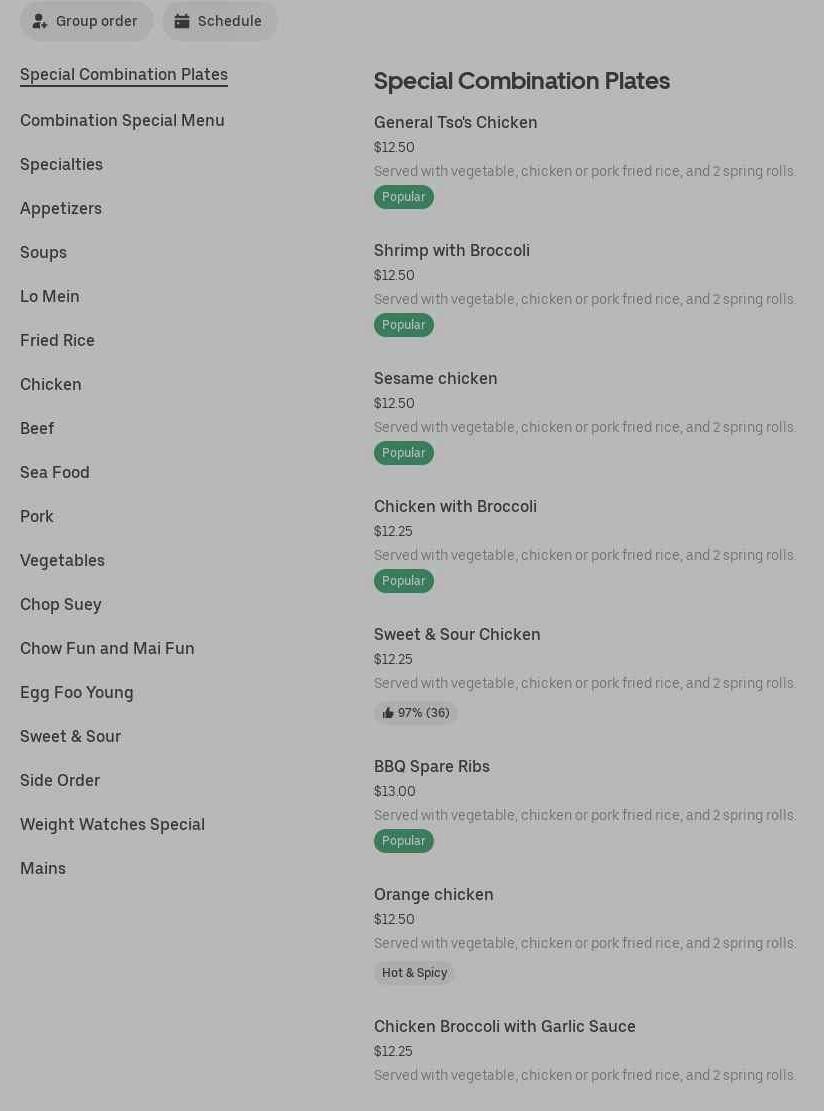This screenshot has width=824, height=1111.
Task: Click the Special Combination Plates tab
Action: [124, 74]
